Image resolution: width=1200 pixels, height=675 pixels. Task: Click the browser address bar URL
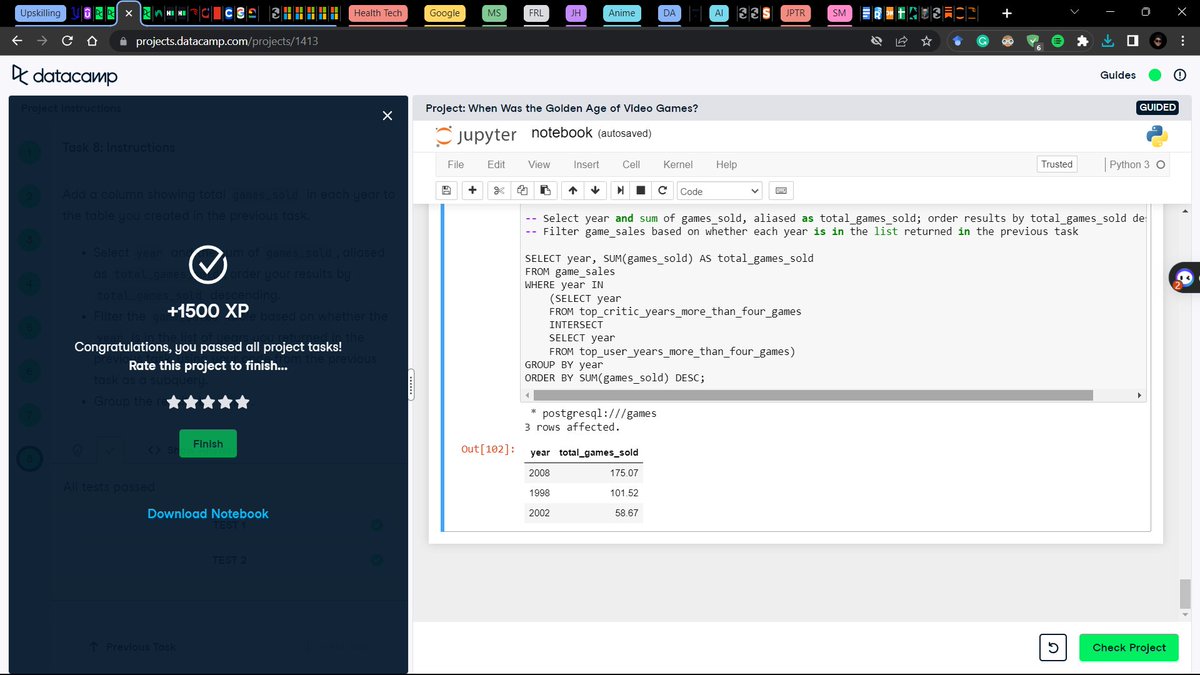point(229,42)
